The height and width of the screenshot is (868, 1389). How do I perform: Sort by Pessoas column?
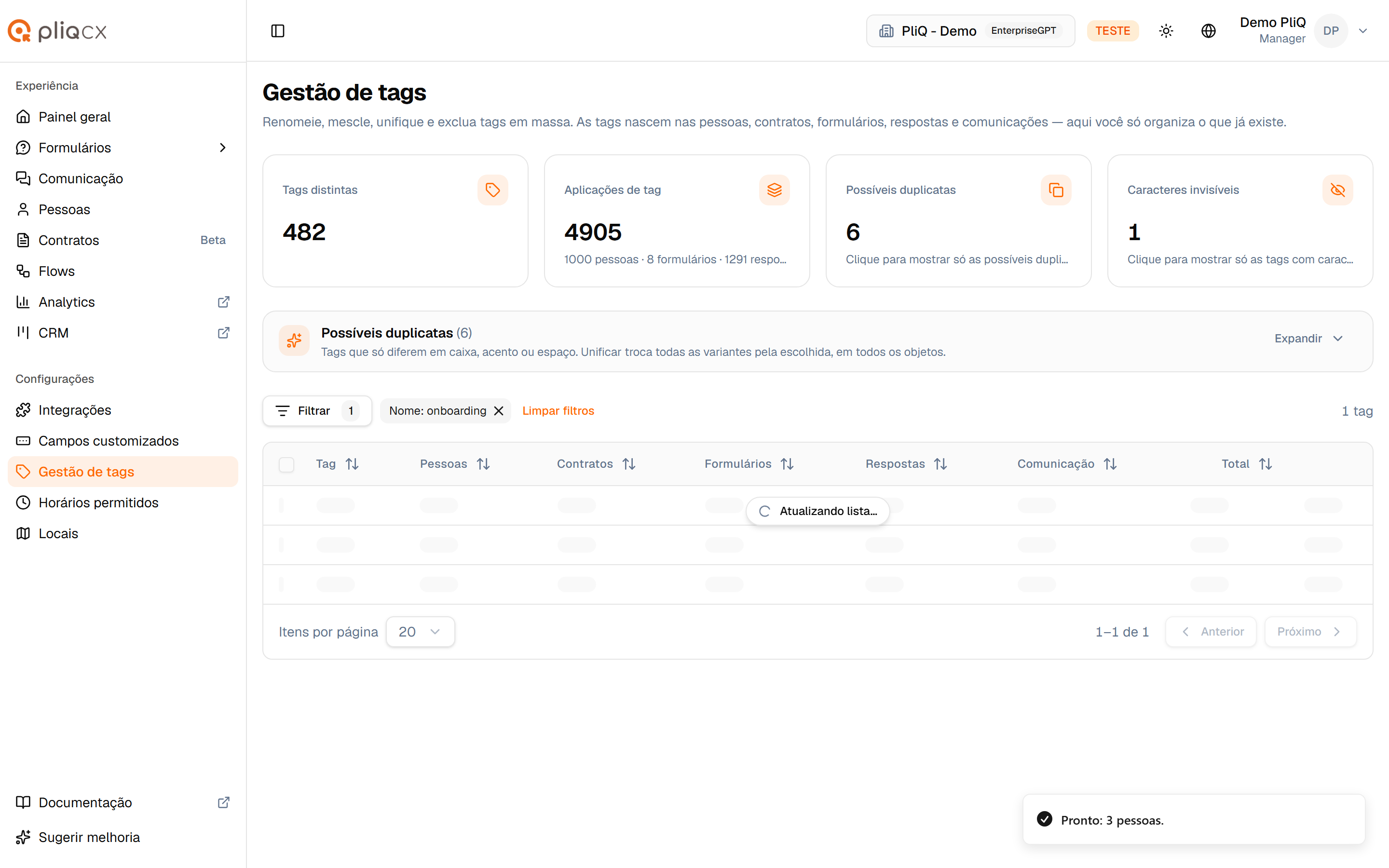[455, 464]
